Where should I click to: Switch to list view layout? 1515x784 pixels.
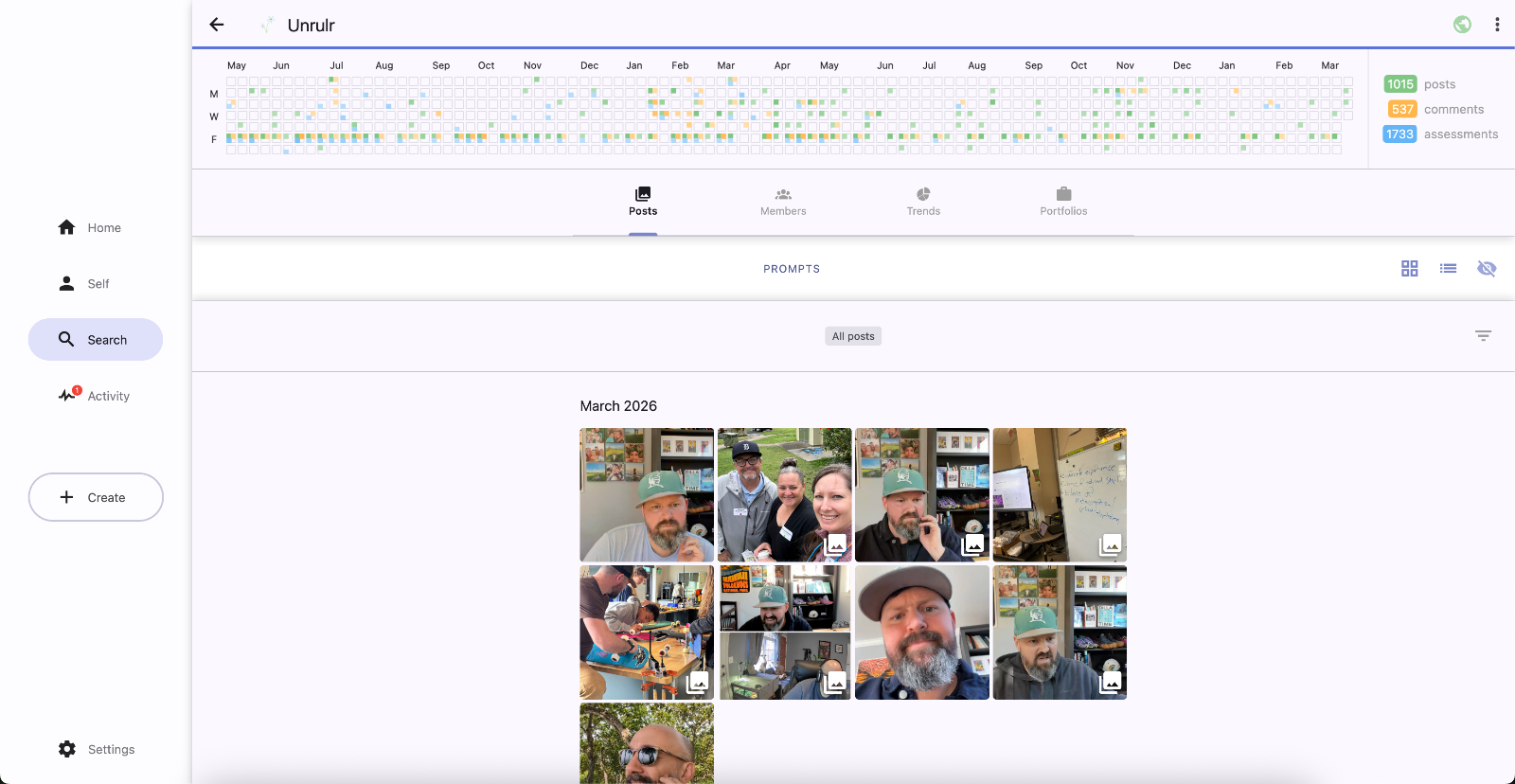point(1448,269)
